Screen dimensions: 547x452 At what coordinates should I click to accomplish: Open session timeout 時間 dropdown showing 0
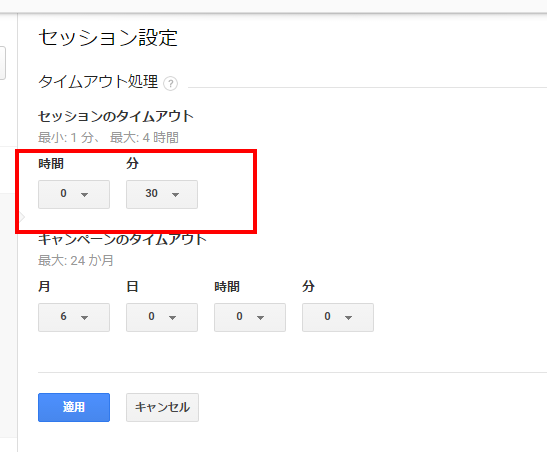pos(74,194)
